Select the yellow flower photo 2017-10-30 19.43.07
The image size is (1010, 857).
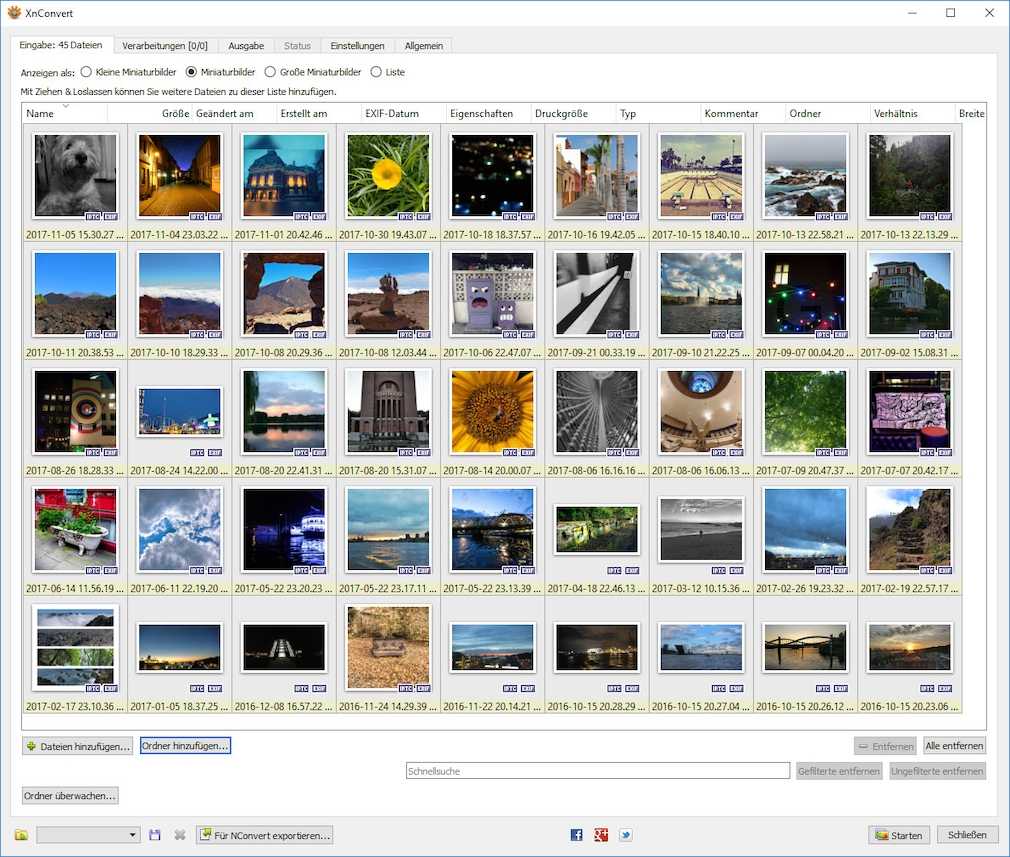click(x=388, y=176)
